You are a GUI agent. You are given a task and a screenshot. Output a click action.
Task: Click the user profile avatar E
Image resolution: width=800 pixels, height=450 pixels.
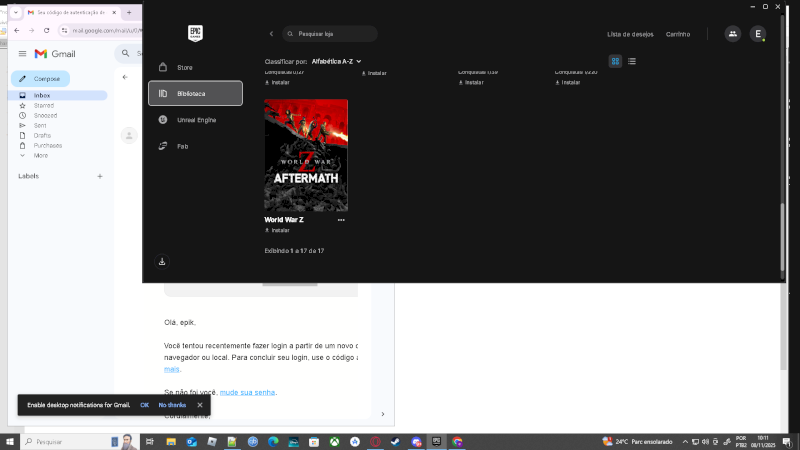coord(758,34)
